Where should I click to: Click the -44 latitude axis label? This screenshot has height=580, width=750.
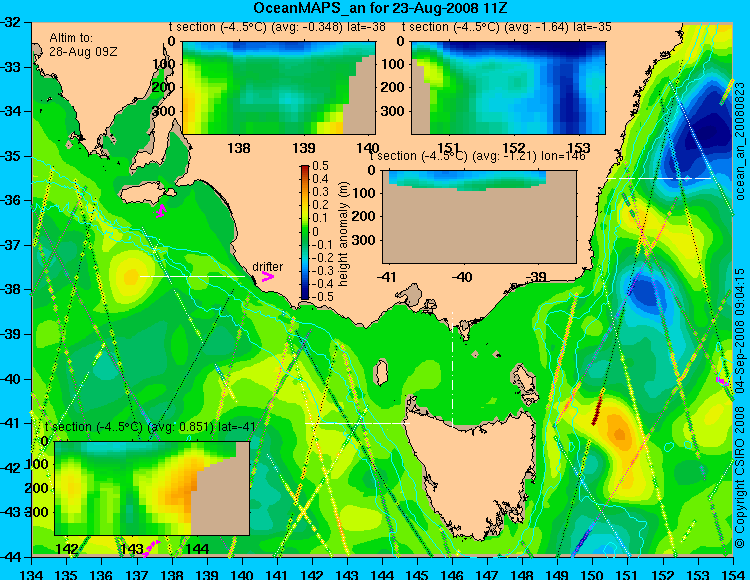point(11,557)
